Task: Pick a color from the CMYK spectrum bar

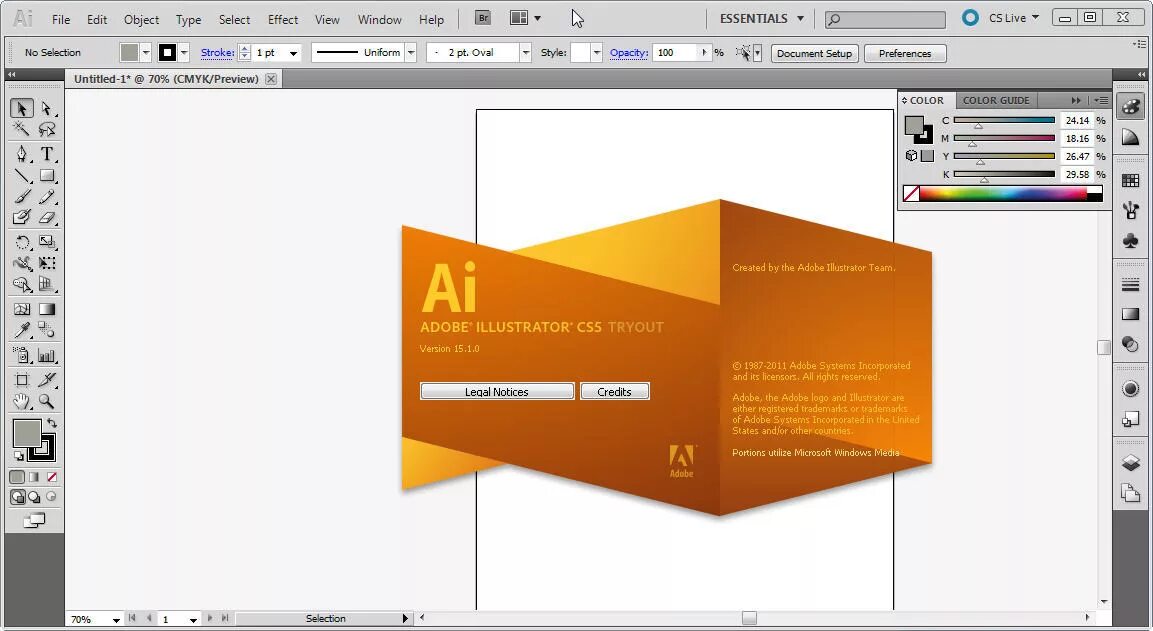Action: pyautogui.click(x=1003, y=194)
